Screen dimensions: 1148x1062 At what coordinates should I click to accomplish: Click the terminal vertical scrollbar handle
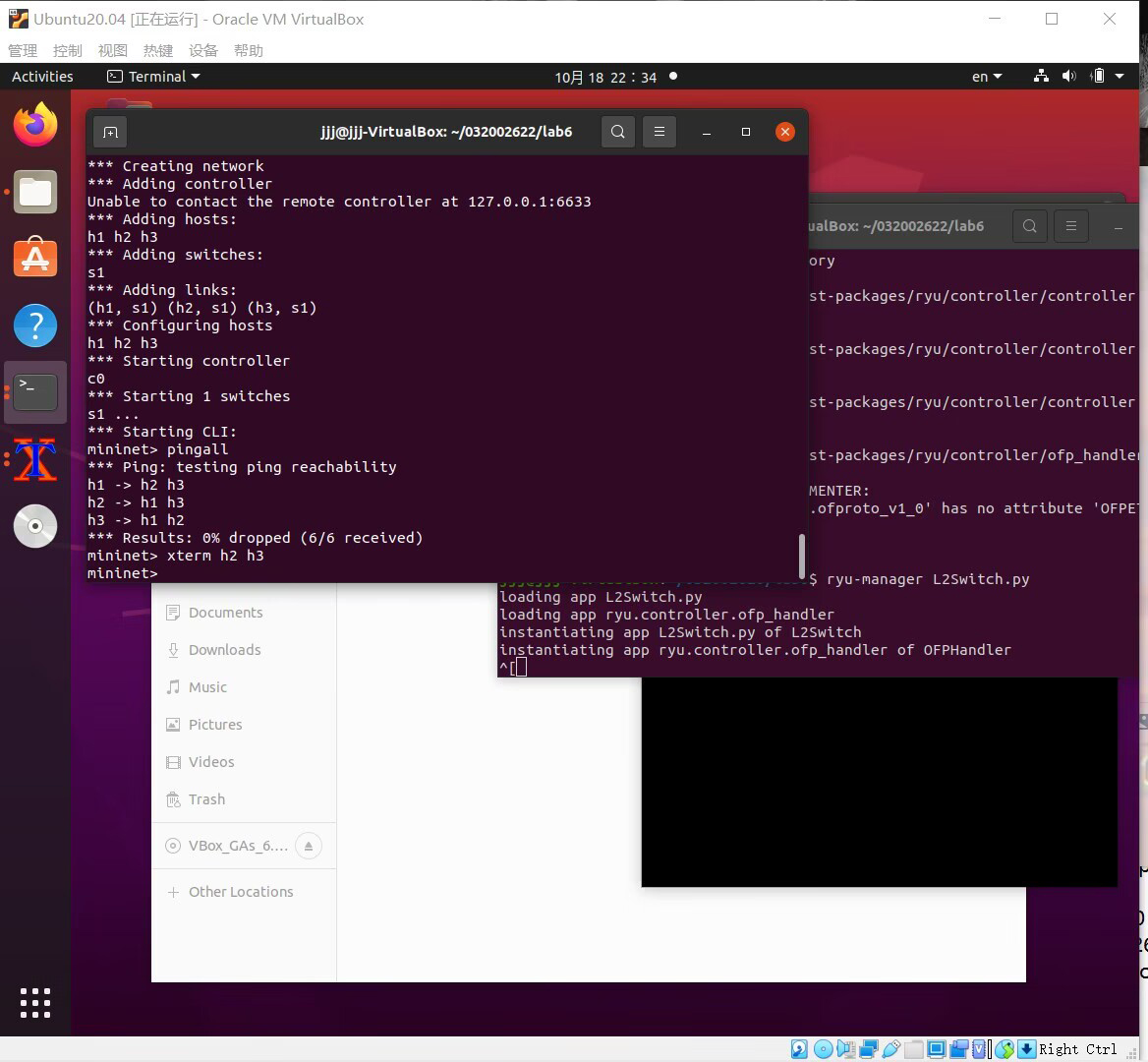[802, 556]
